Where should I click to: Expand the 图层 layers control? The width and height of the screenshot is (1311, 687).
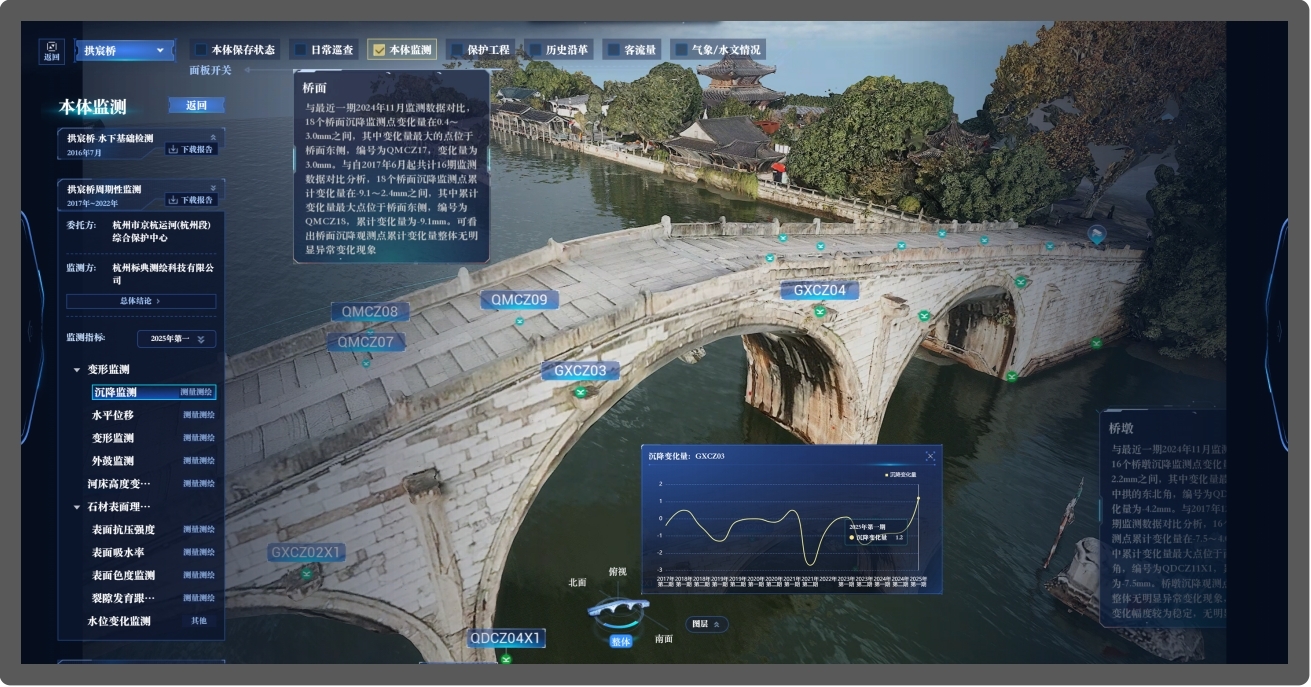pyautogui.click(x=706, y=624)
